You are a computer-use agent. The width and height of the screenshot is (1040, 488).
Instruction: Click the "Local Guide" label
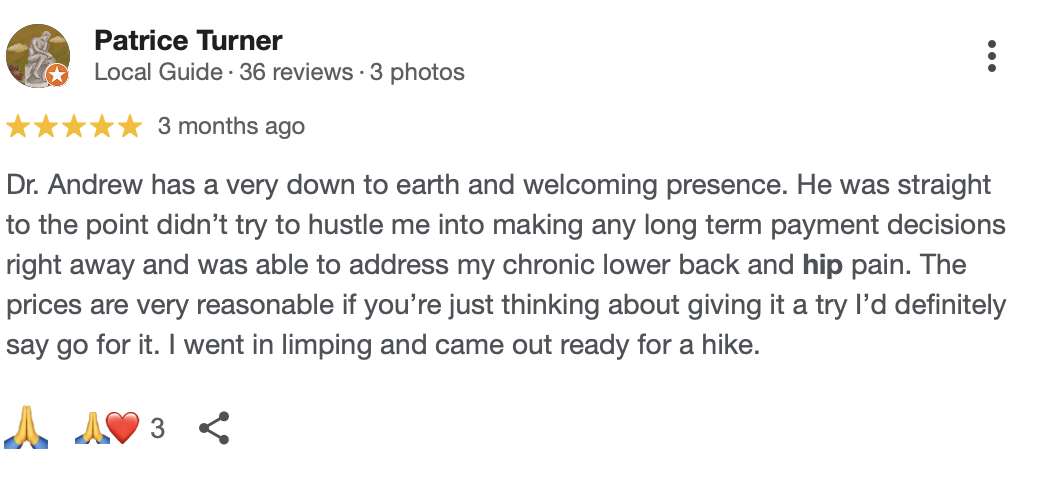pyautogui.click(x=158, y=73)
